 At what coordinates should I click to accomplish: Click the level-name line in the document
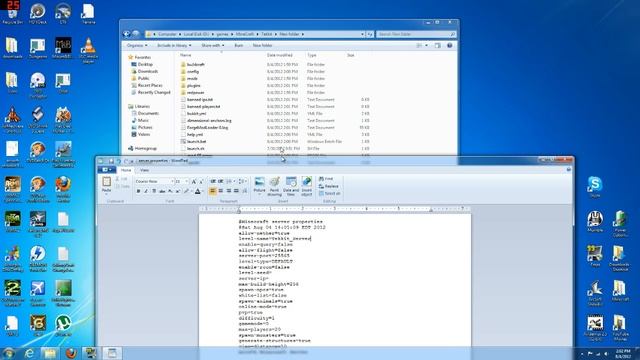[275, 238]
